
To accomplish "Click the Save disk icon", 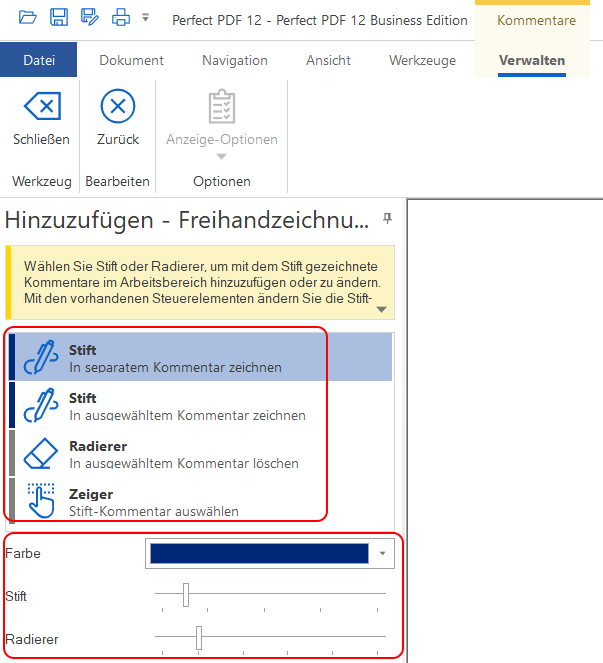I will point(59,18).
